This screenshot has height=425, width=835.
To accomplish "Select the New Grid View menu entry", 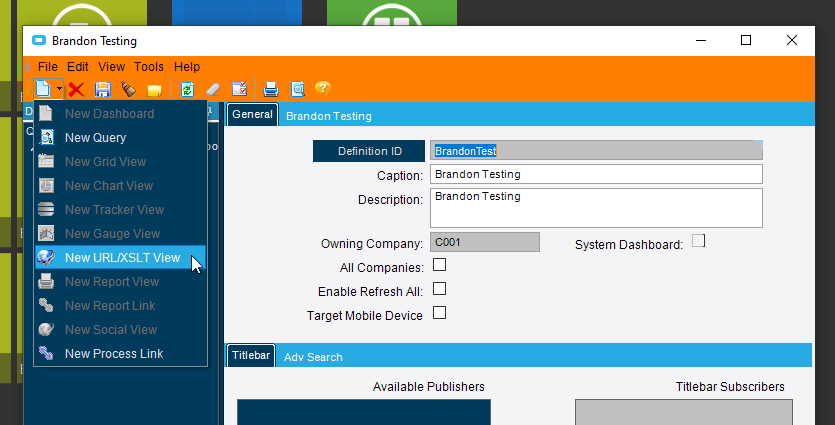I will (x=120, y=161).
